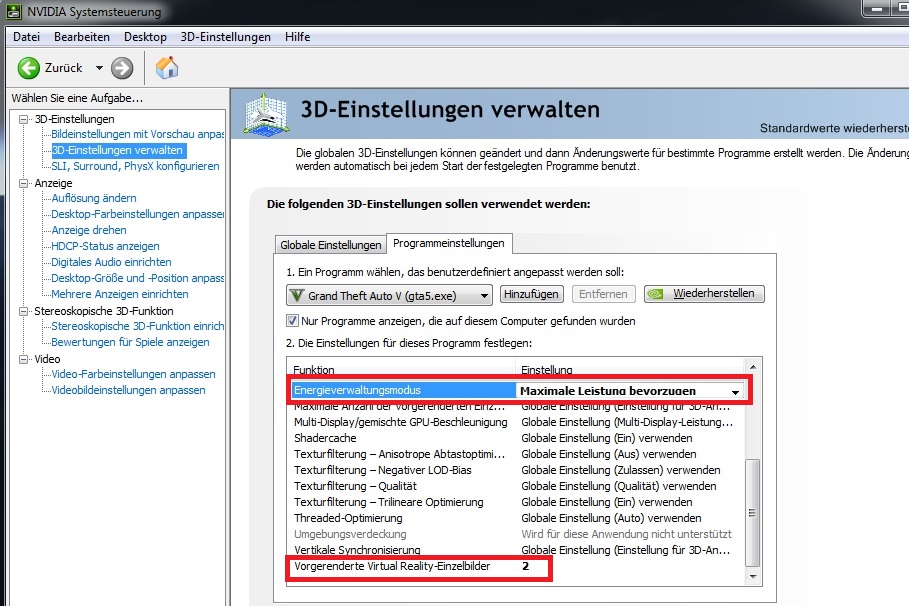The height and width of the screenshot is (606, 909).
Task: Open 'Anzeige drehen' task
Action: (89, 230)
